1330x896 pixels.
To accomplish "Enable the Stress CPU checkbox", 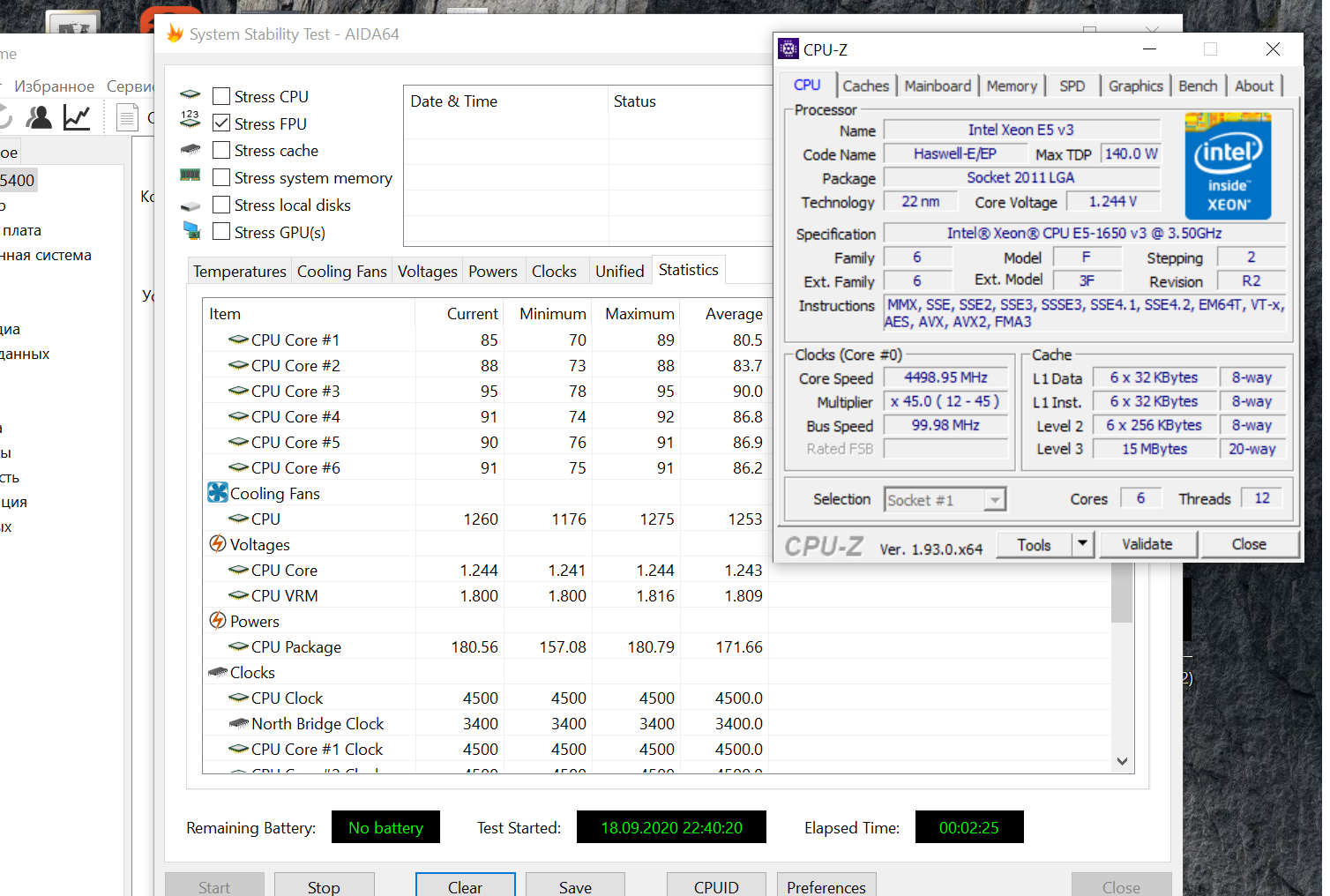I will [x=221, y=96].
